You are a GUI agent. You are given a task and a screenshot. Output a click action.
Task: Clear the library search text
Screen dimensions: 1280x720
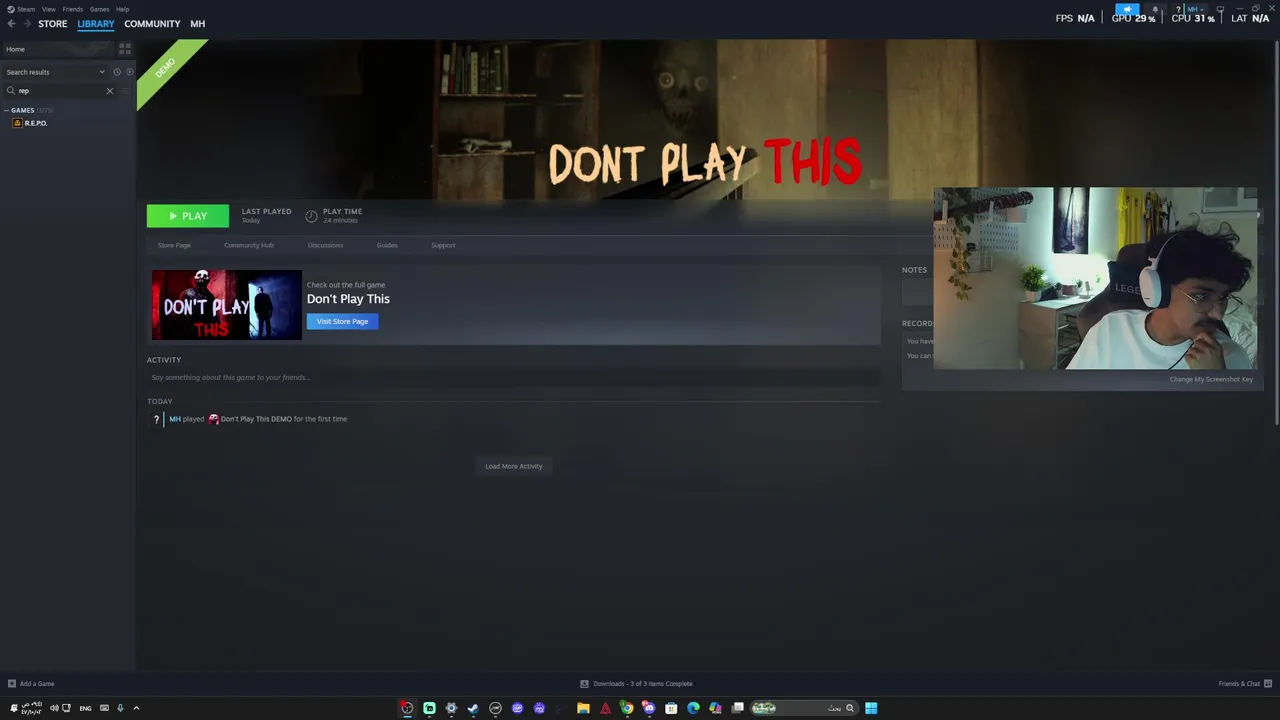point(110,91)
